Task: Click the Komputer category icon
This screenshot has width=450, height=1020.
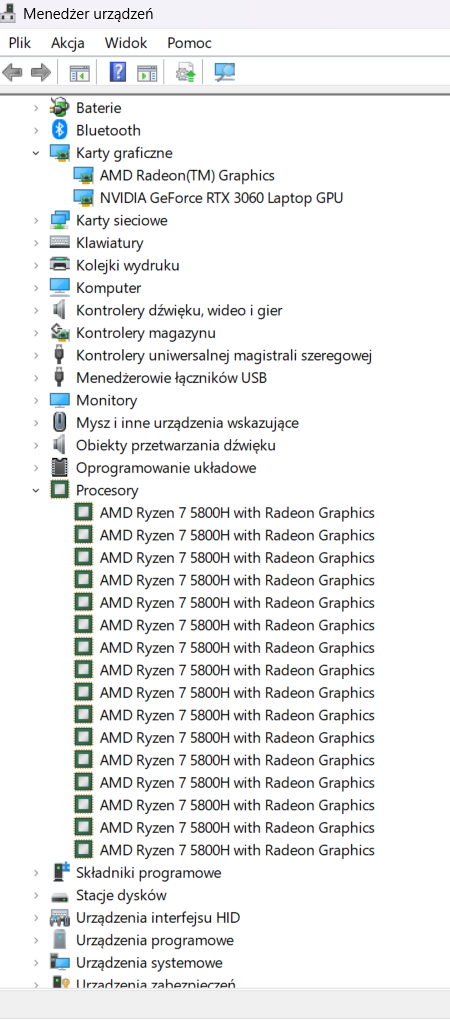Action: 60,288
